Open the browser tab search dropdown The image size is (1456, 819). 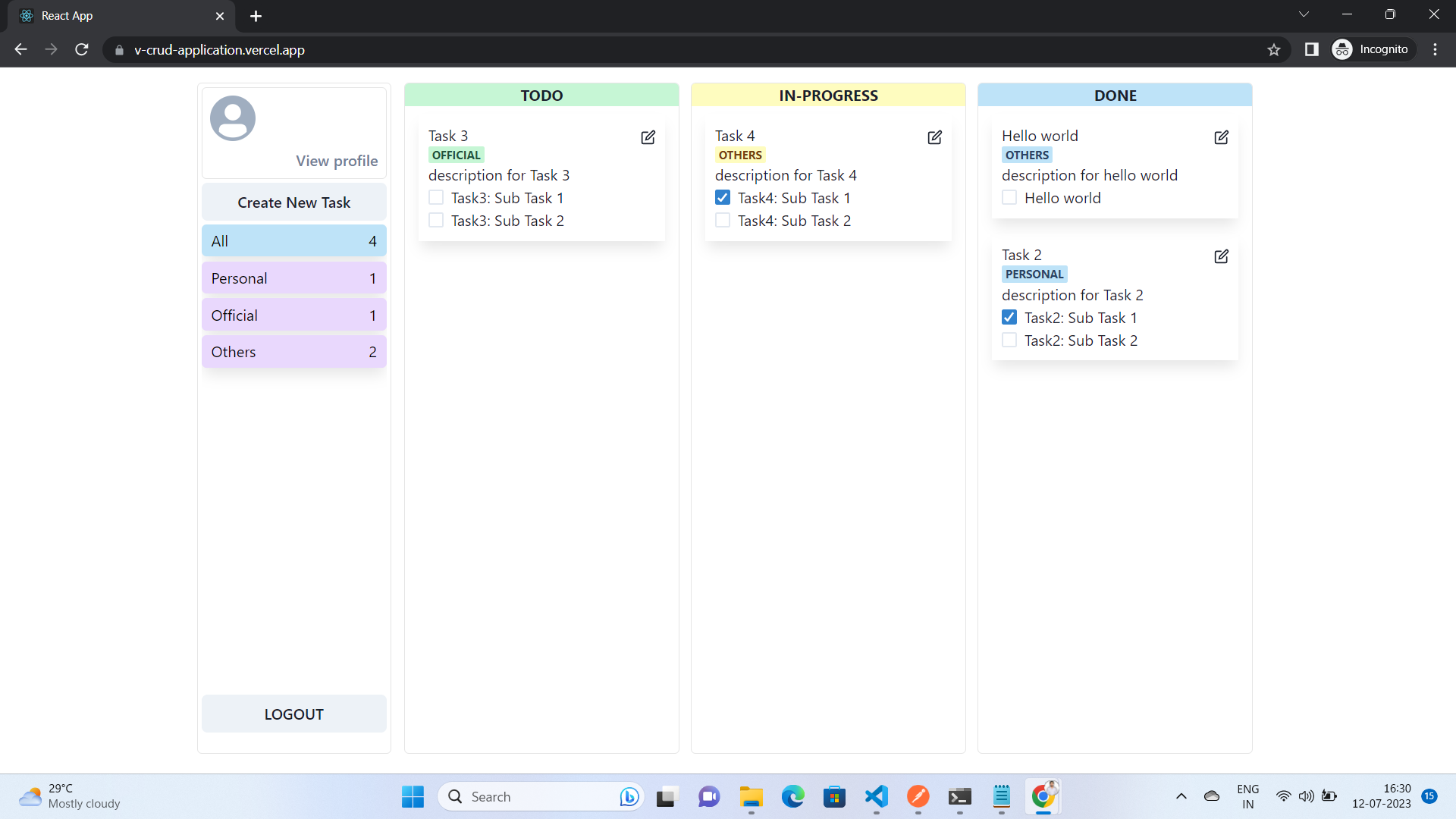(x=1304, y=14)
